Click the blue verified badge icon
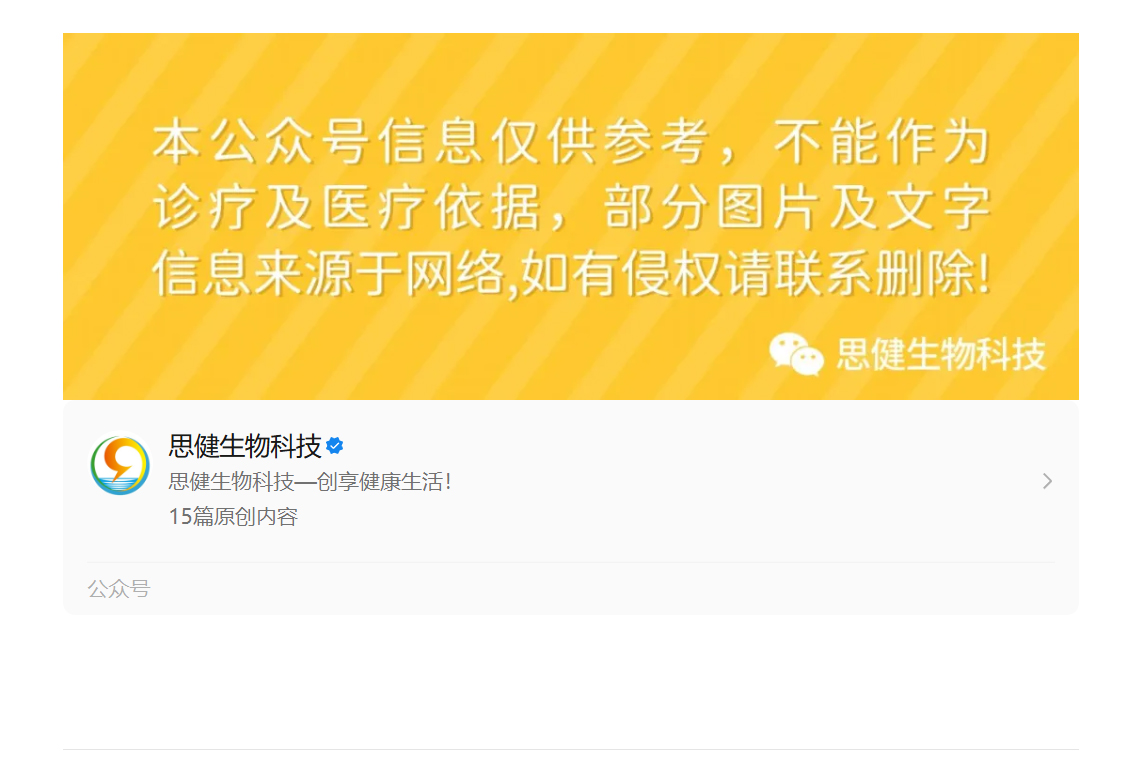 click(334, 445)
